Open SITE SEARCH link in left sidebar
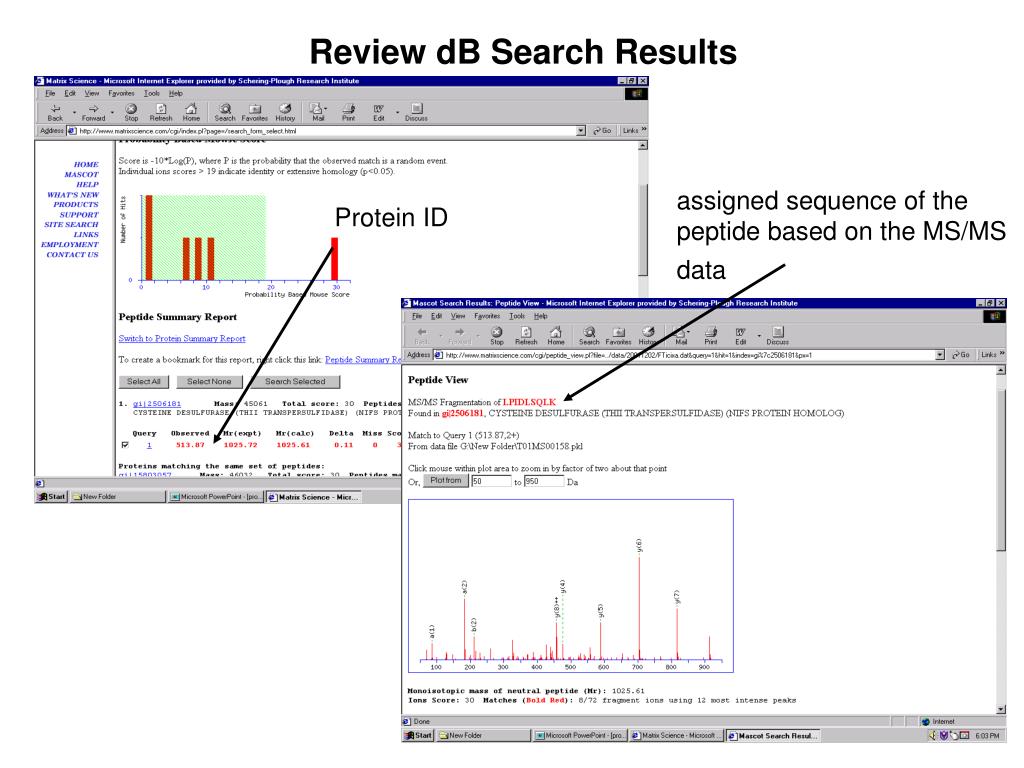 (71, 224)
